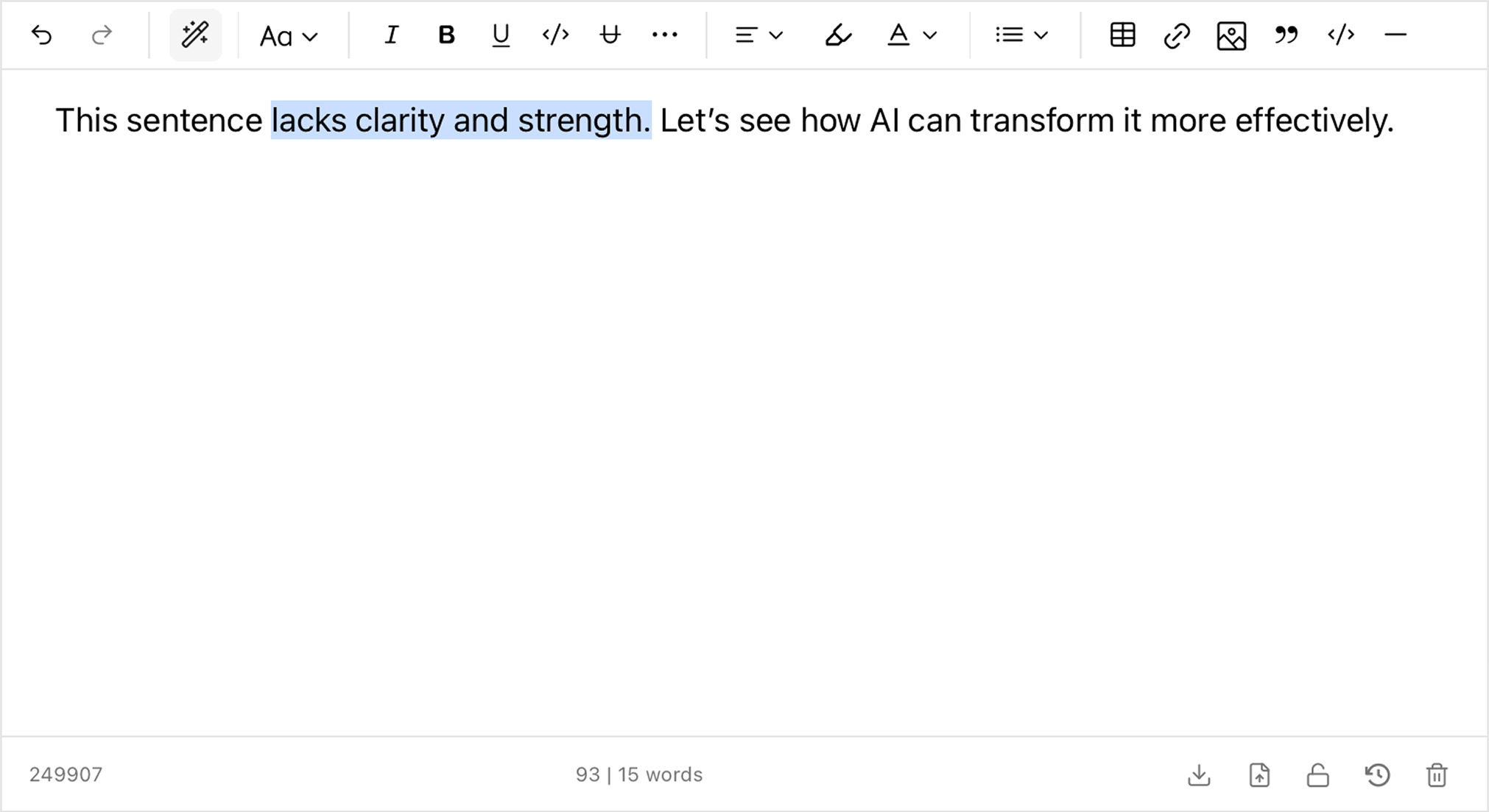Insert a table
Screen dimensions: 1489x812
pos(1121,35)
